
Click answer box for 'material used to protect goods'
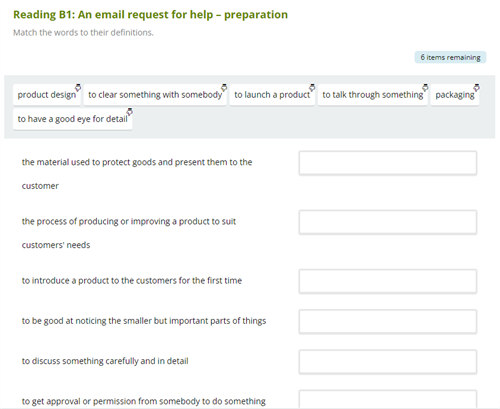click(x=388, y=163)
